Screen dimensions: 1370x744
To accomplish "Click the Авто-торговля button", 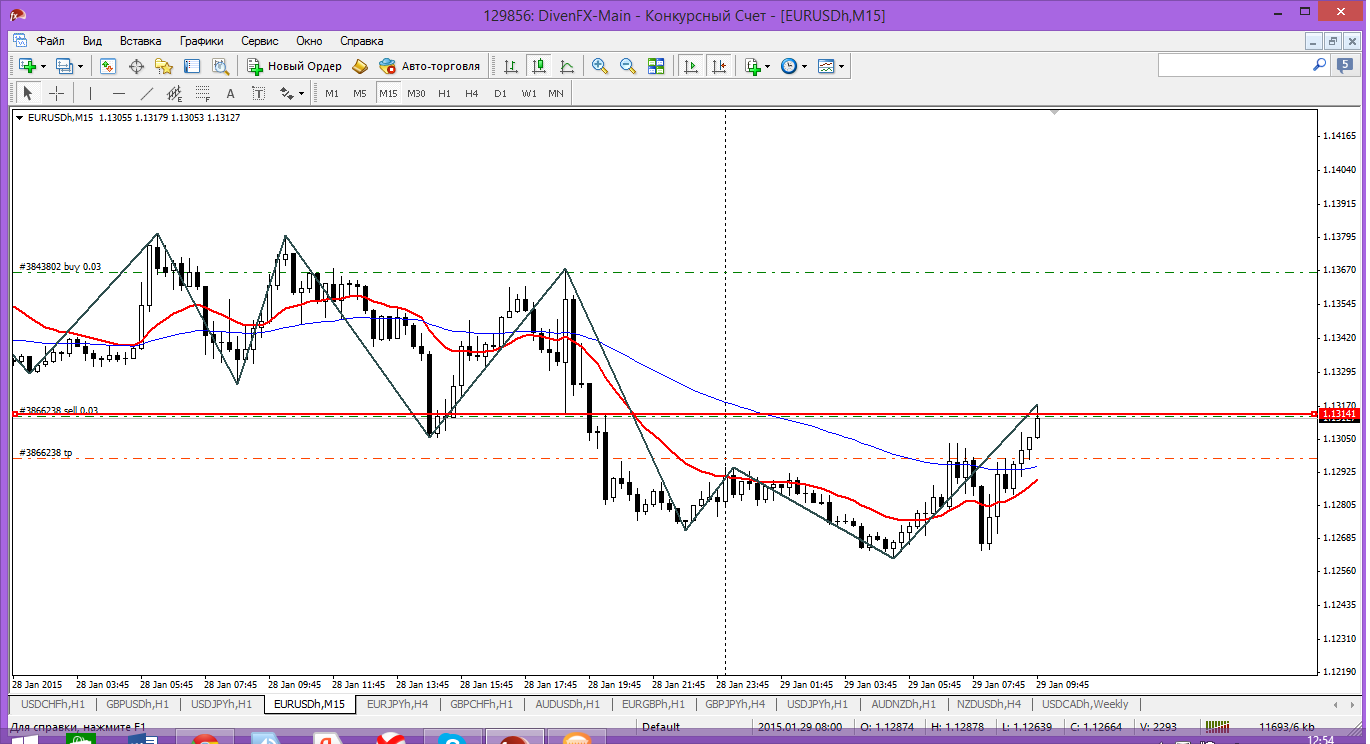I will [x=430, y=66].
